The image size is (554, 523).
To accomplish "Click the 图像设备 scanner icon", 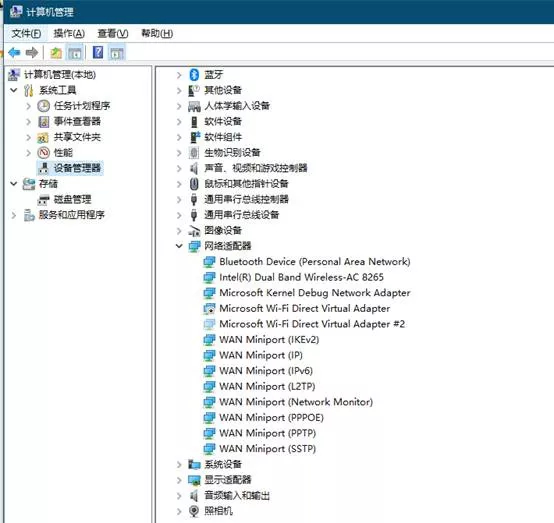I will click(194, 231).
